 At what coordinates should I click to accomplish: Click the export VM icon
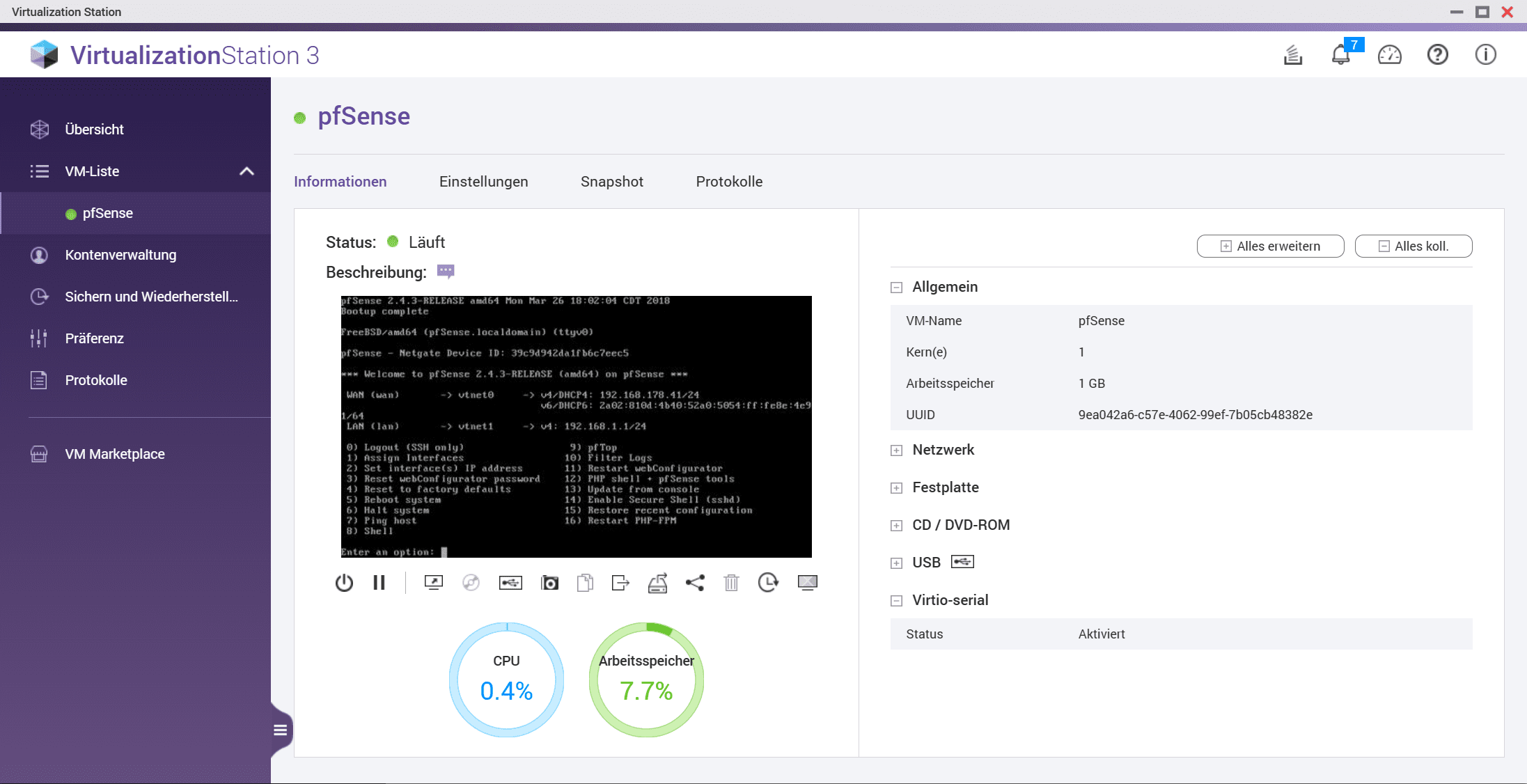(620, 582)
